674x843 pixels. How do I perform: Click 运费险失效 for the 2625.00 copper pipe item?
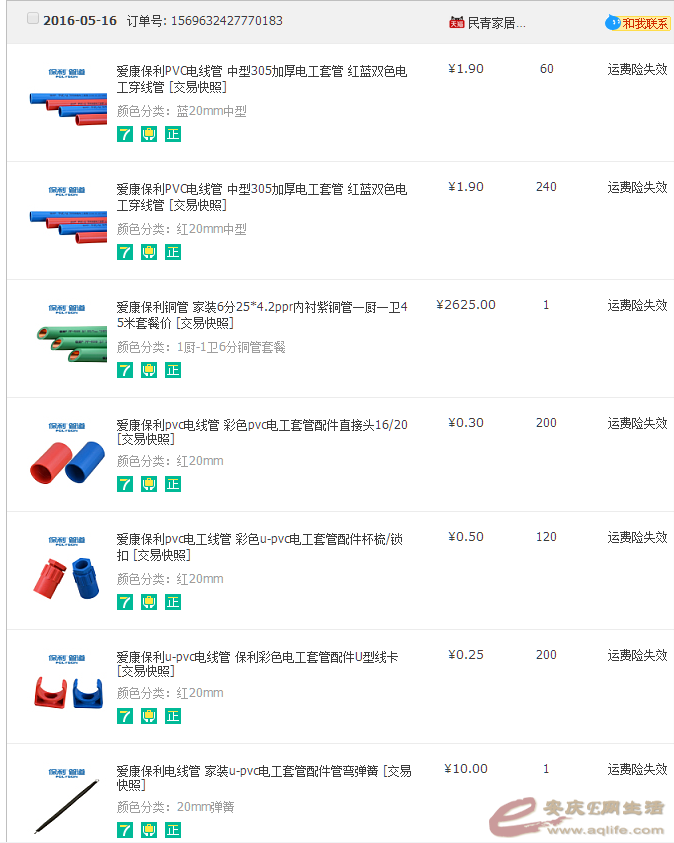point(637,305)
